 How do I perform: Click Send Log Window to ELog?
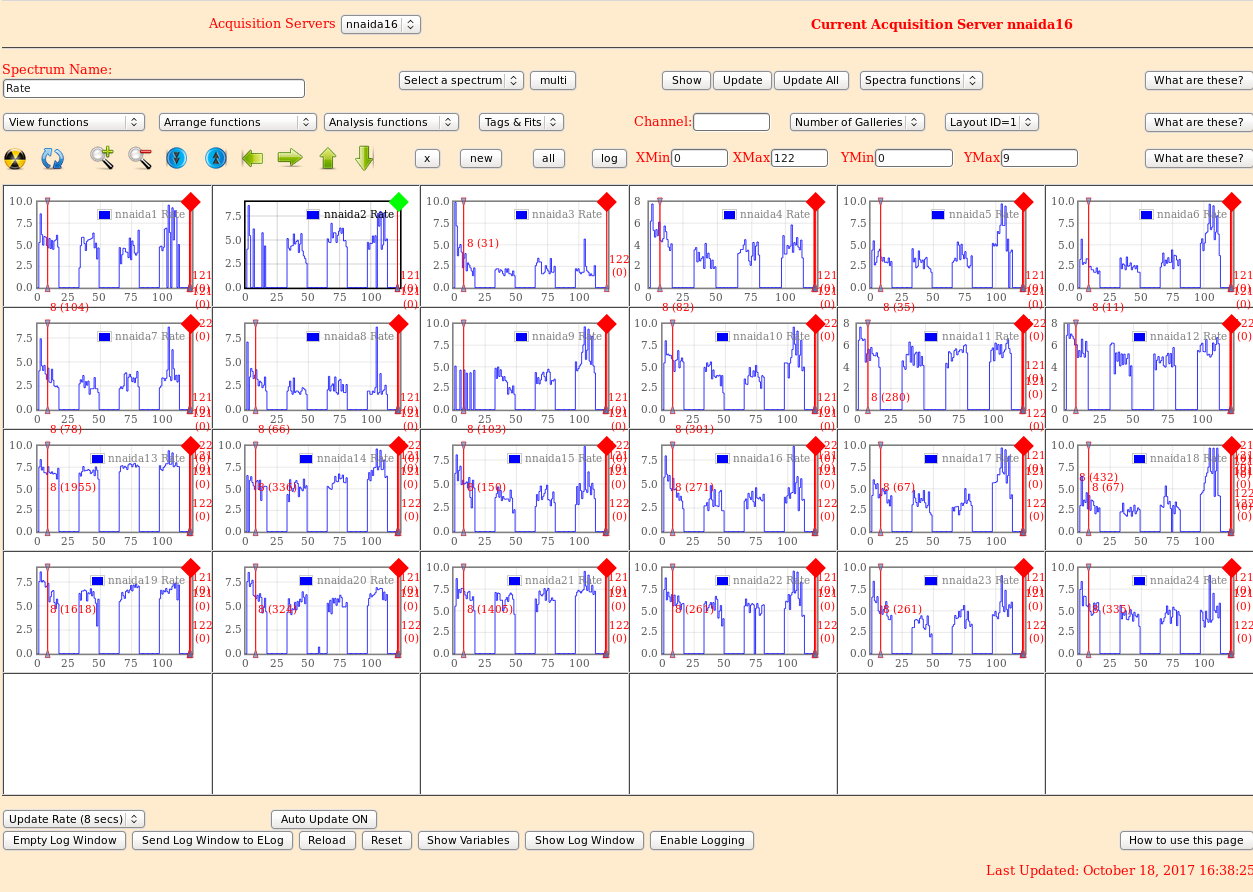pyautogui.click(x=213, y=840)
